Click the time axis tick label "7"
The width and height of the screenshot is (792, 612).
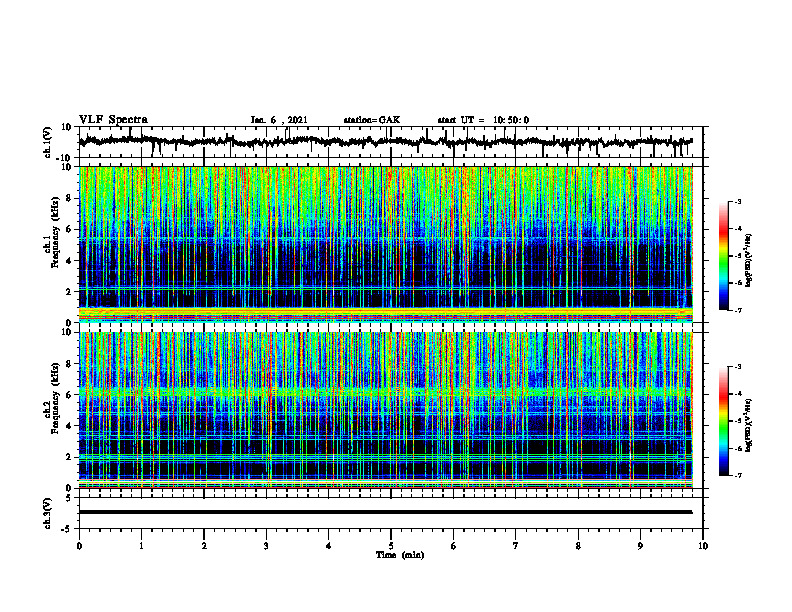point(516,546)
